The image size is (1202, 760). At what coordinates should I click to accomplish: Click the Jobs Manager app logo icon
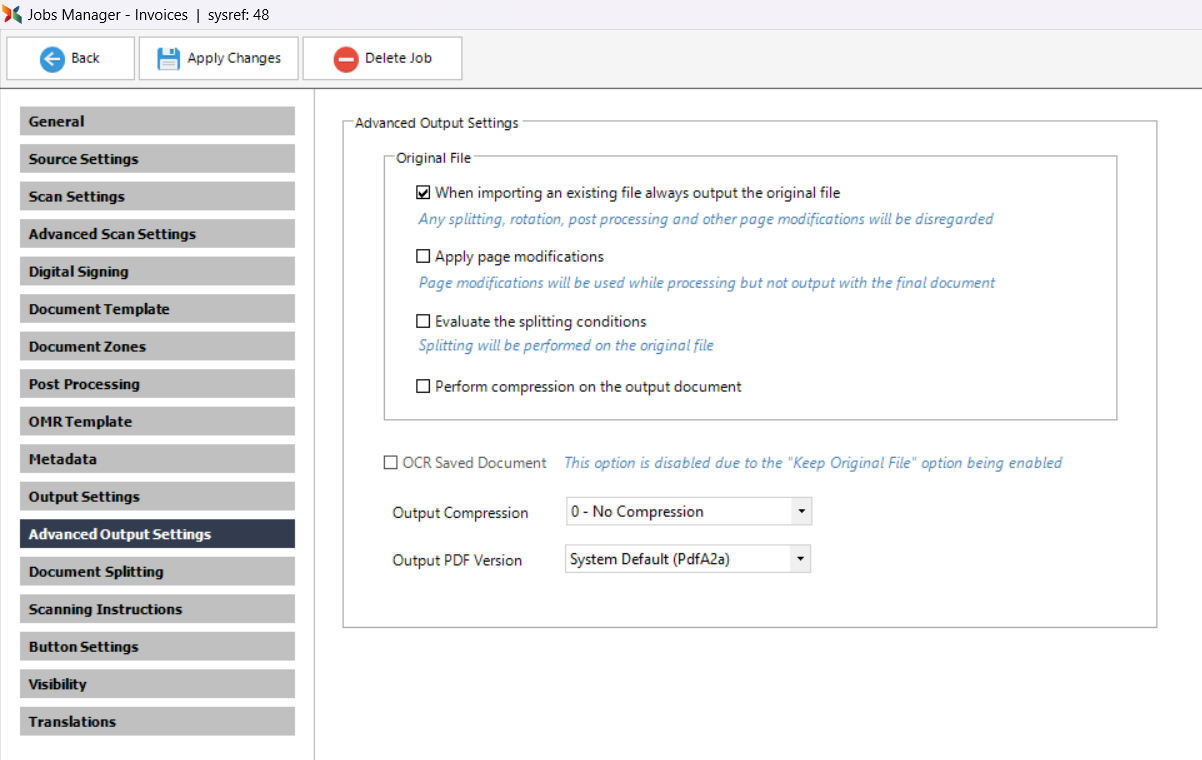[13, 15]
